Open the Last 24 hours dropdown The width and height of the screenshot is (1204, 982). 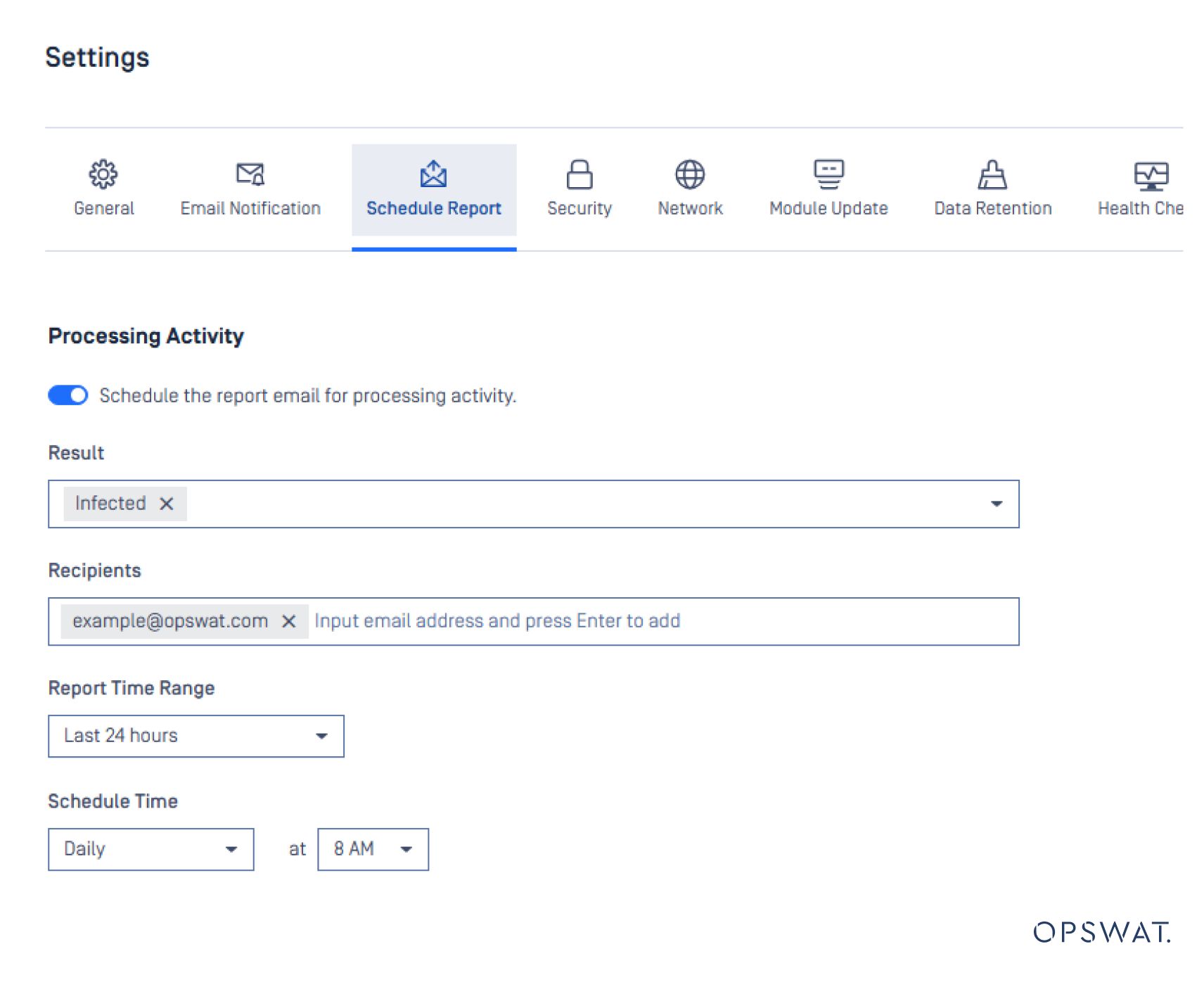[x=196, y=736]
